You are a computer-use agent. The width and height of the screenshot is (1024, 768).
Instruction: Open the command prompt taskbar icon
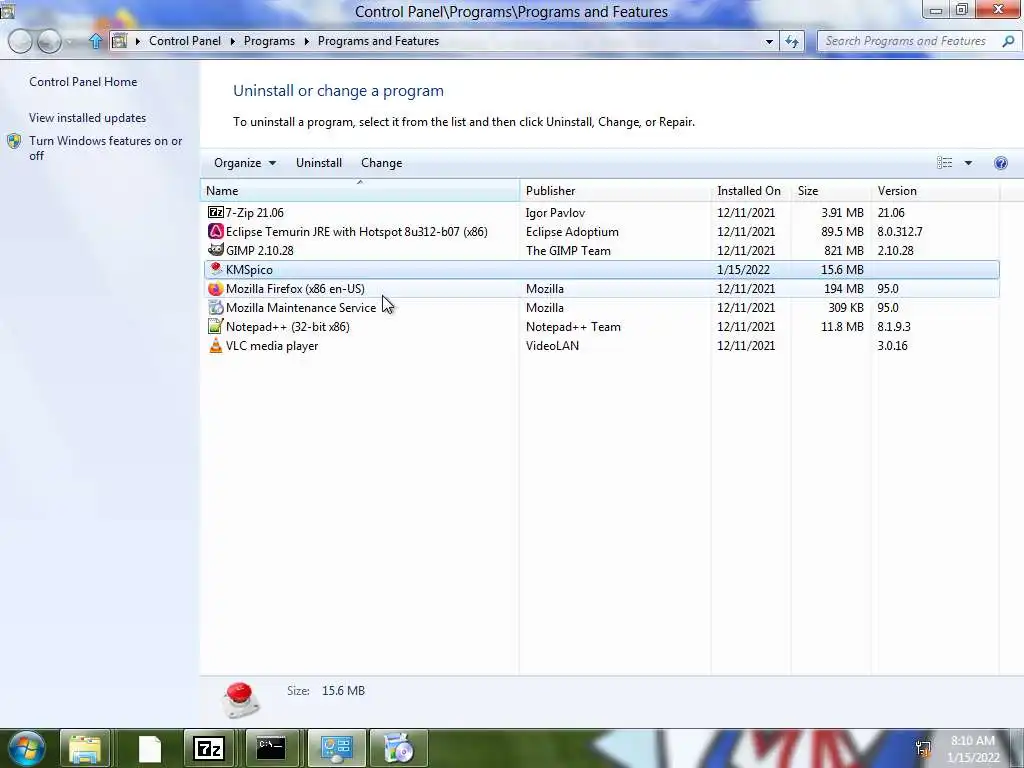click(x=270, y=749)
